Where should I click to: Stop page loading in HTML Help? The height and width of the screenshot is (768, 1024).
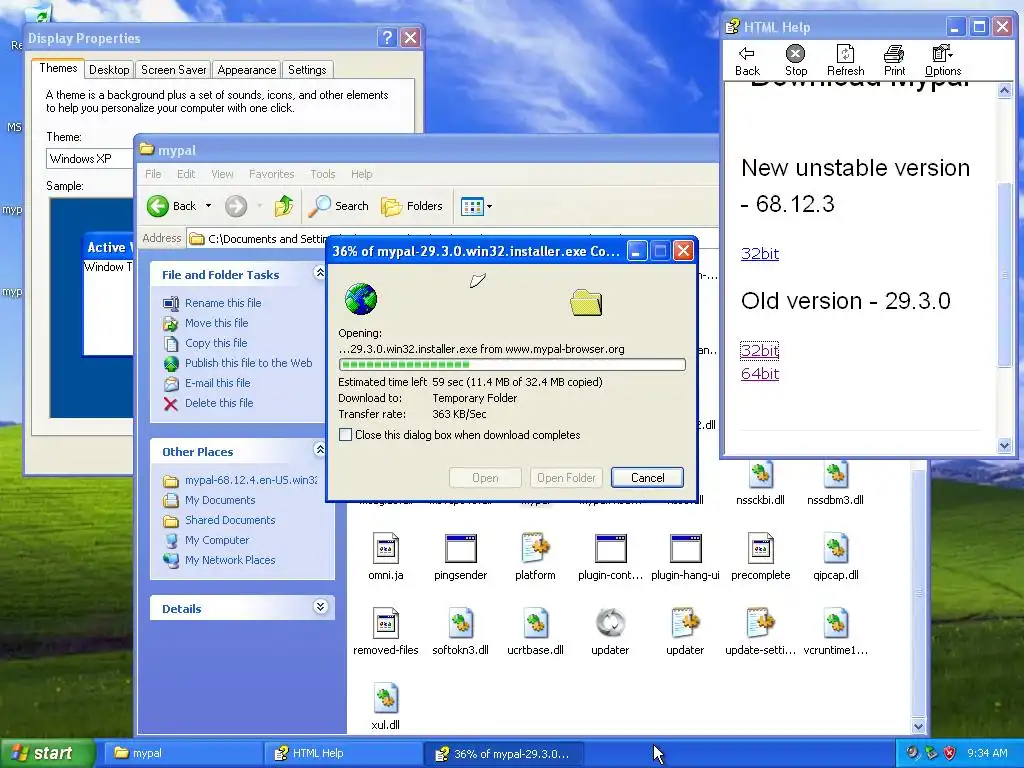click(x=795, y=60)
